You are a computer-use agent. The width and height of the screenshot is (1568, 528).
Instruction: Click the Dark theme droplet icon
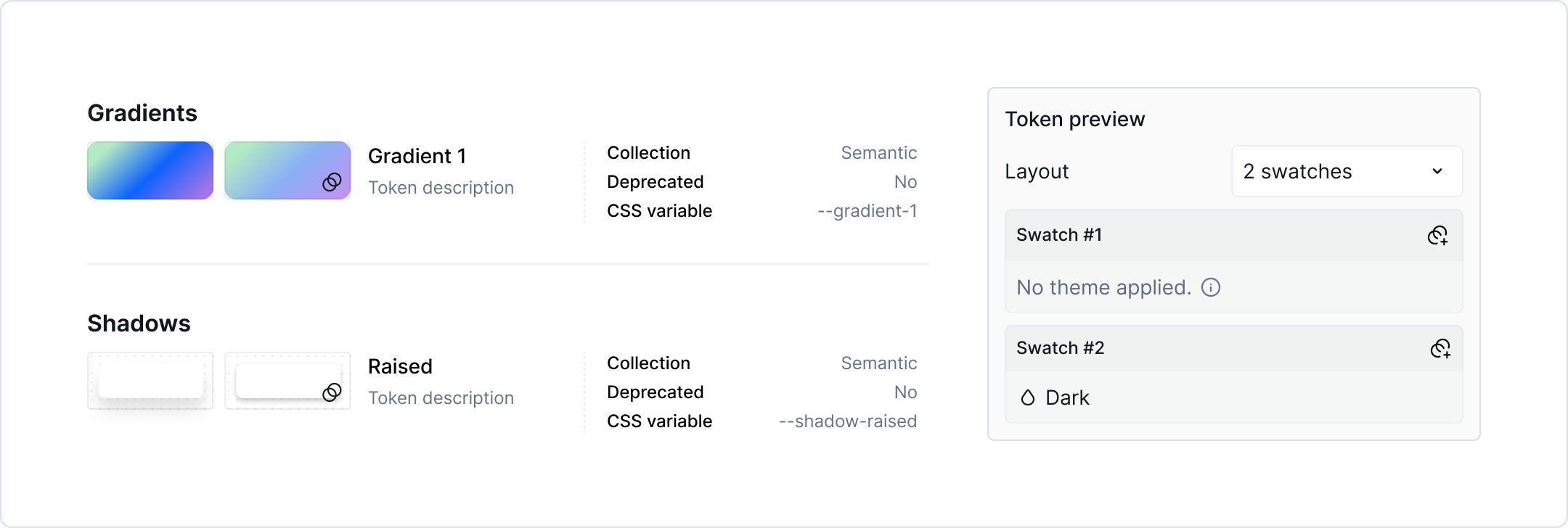pyautogui.click(x=1028, y=397)
